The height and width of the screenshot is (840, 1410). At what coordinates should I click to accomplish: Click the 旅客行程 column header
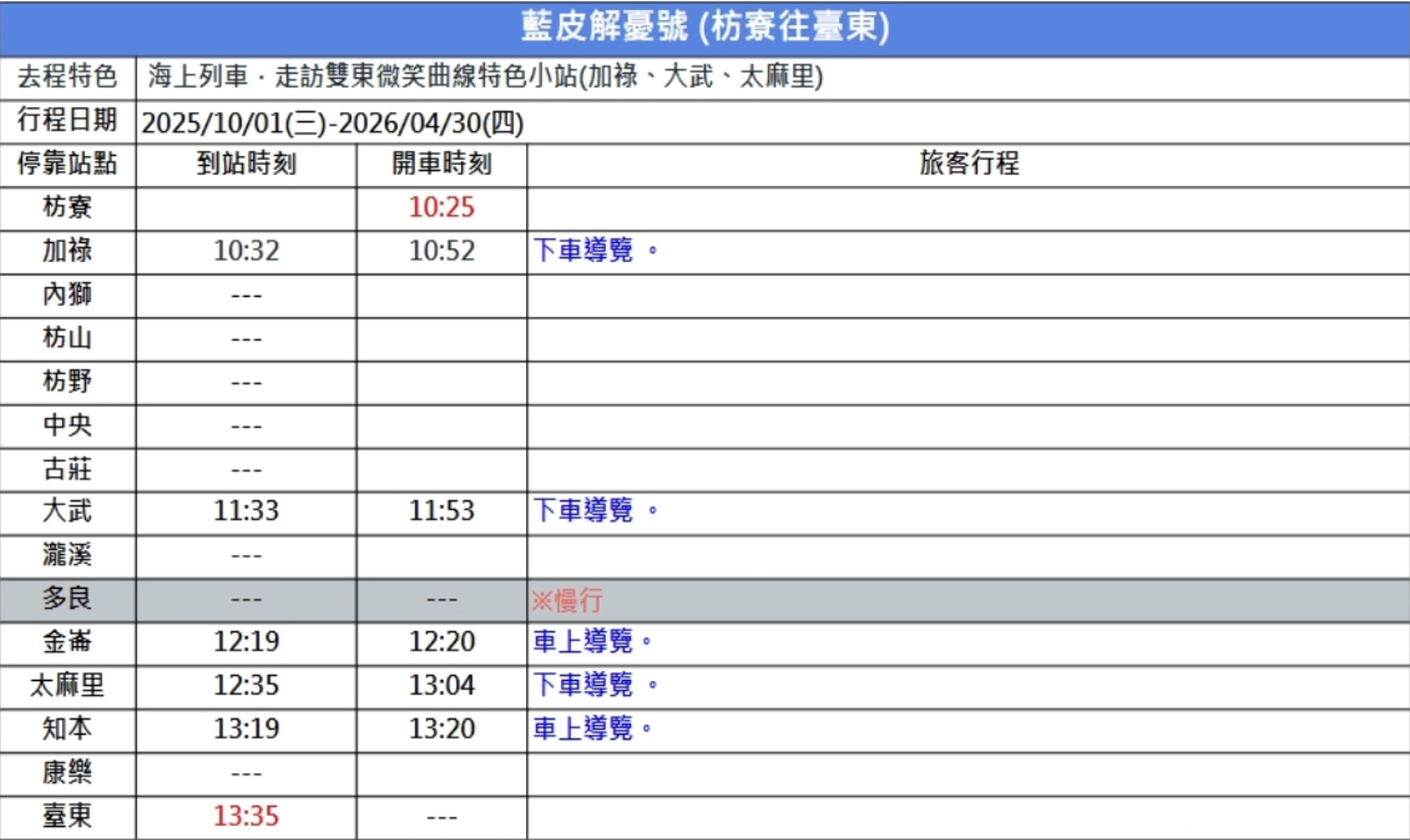(x=968, y=163)
